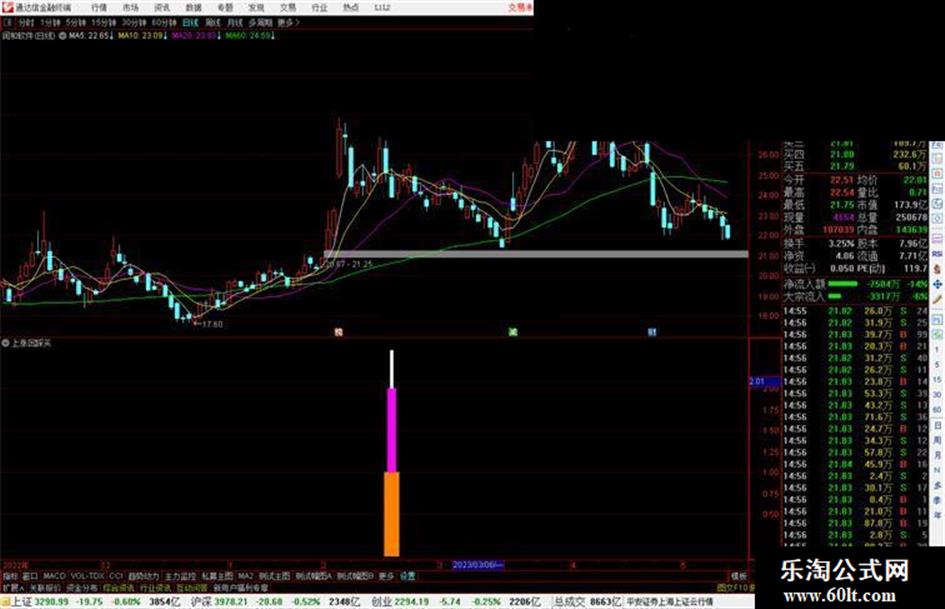Open the 模板 template button
The image size is (945, 609).
coord(738,576)
